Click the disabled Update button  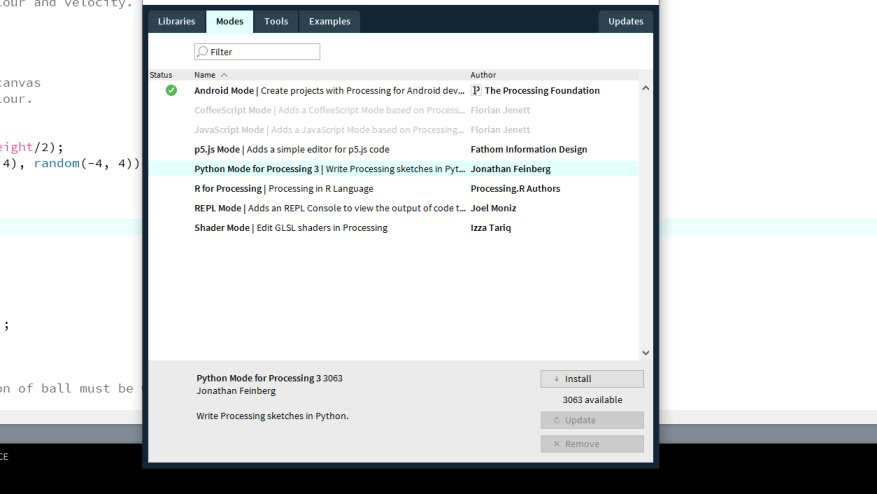coord(592,420)
